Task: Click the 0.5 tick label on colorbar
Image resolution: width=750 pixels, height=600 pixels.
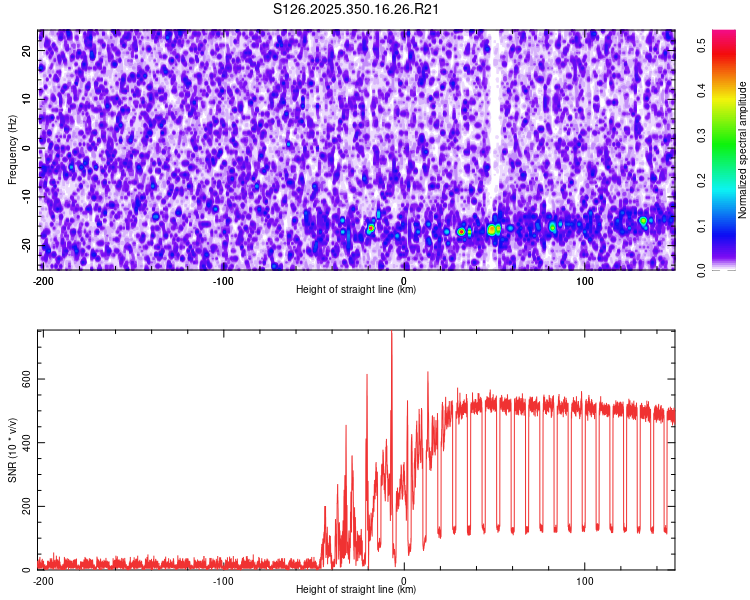Action: [702, 44]
